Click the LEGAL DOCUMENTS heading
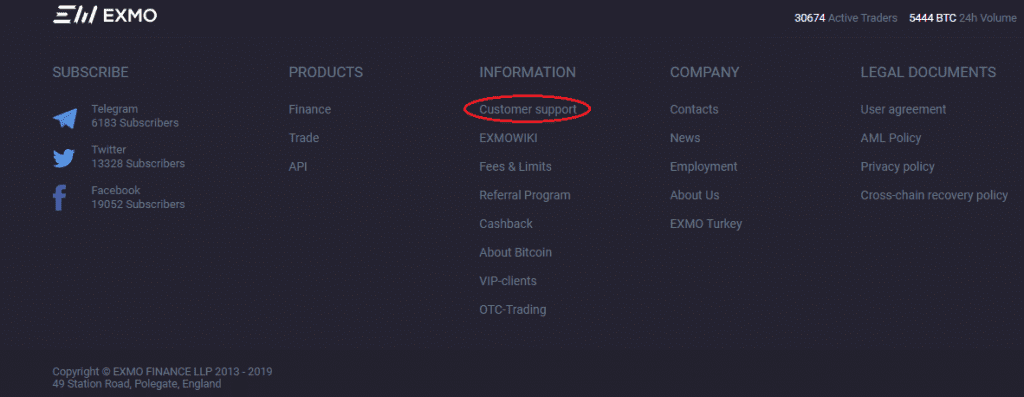The height and width of the screenshot is (397, 1024). pyautogui.click(x=928, y=72)
